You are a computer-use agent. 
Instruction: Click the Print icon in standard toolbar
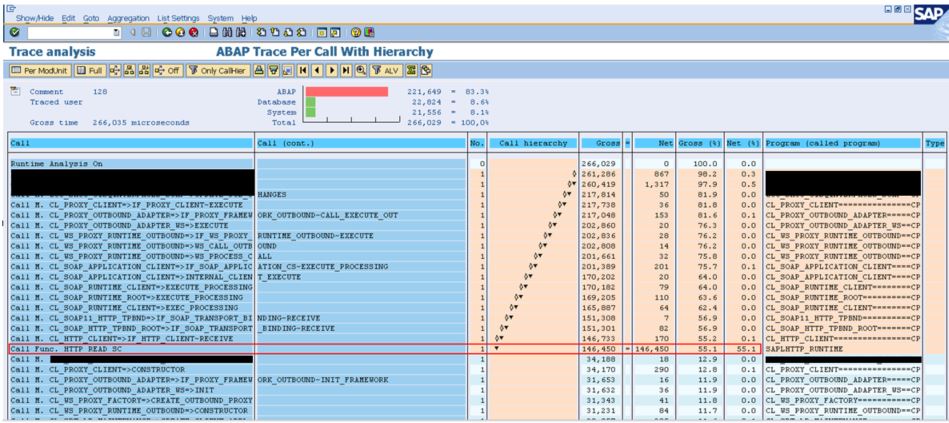click(214, 32)
